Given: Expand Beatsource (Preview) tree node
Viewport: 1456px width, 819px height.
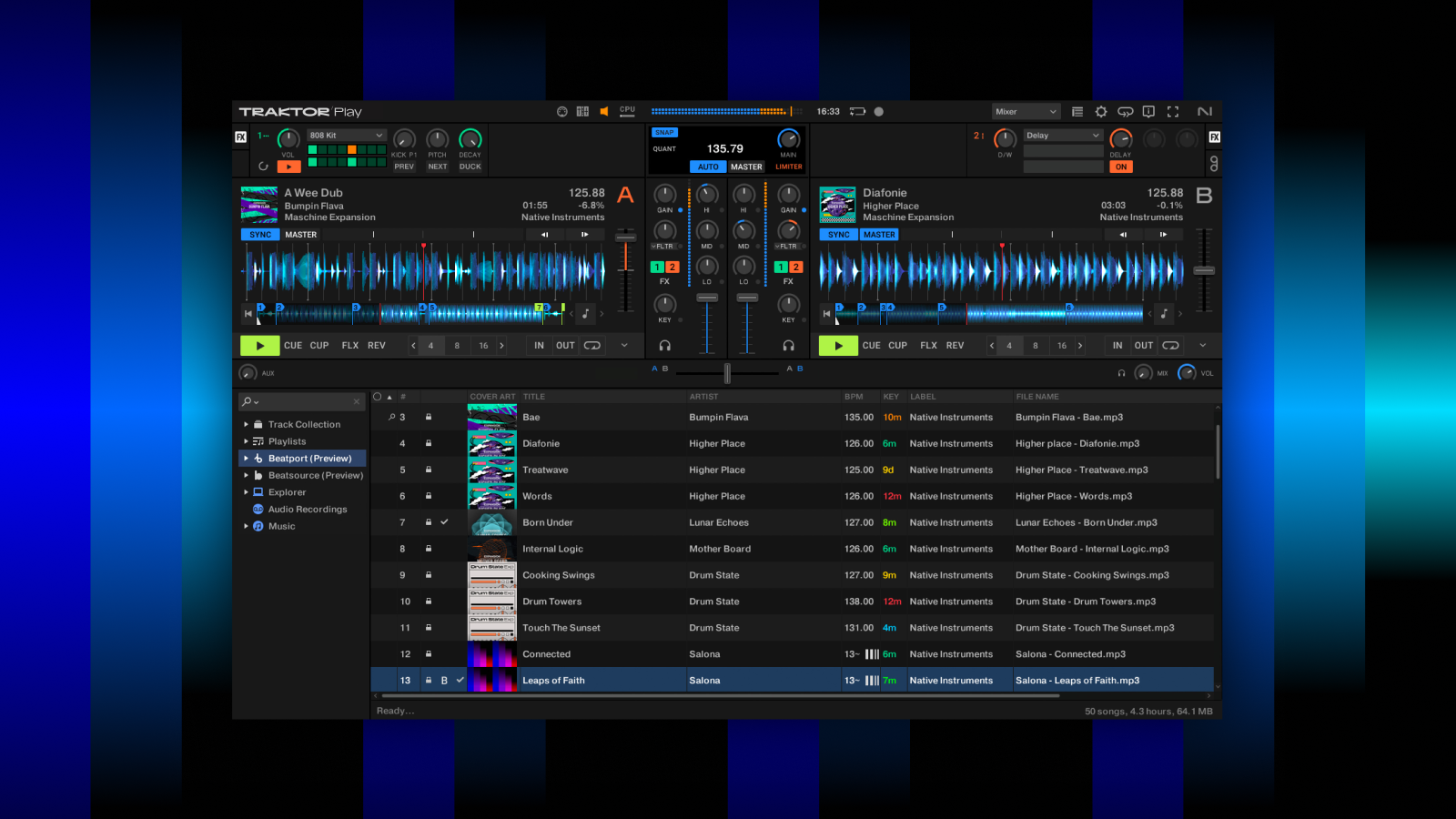Looking at the screenshot, I should (x=246, y=476).
